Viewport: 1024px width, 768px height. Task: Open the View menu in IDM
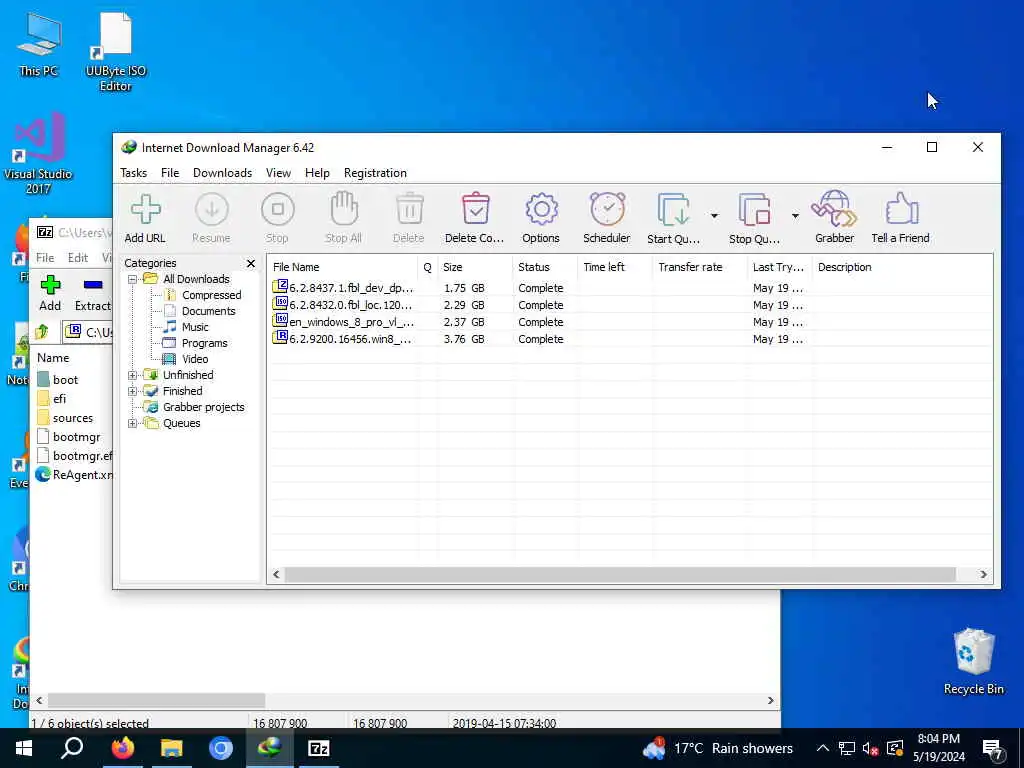pos(278,173)
